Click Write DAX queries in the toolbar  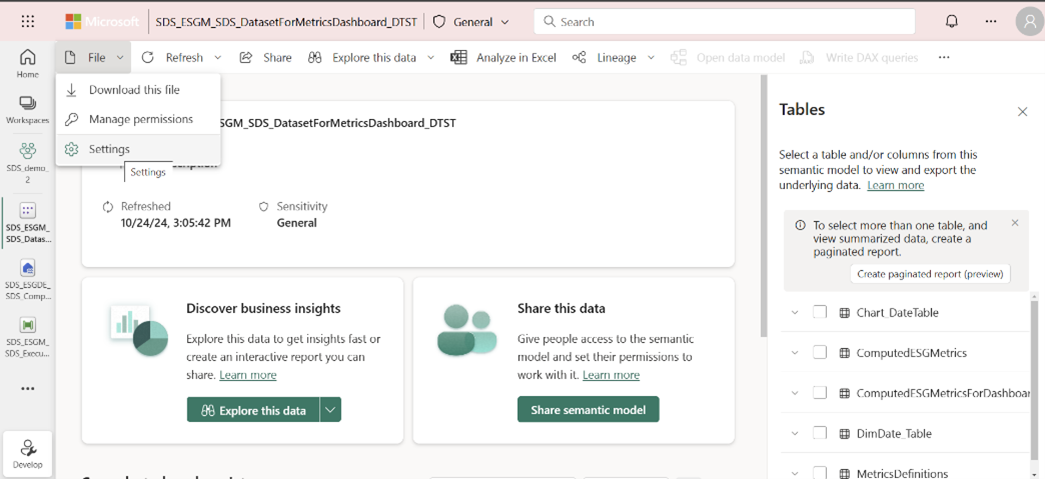[x=859, y=57]
